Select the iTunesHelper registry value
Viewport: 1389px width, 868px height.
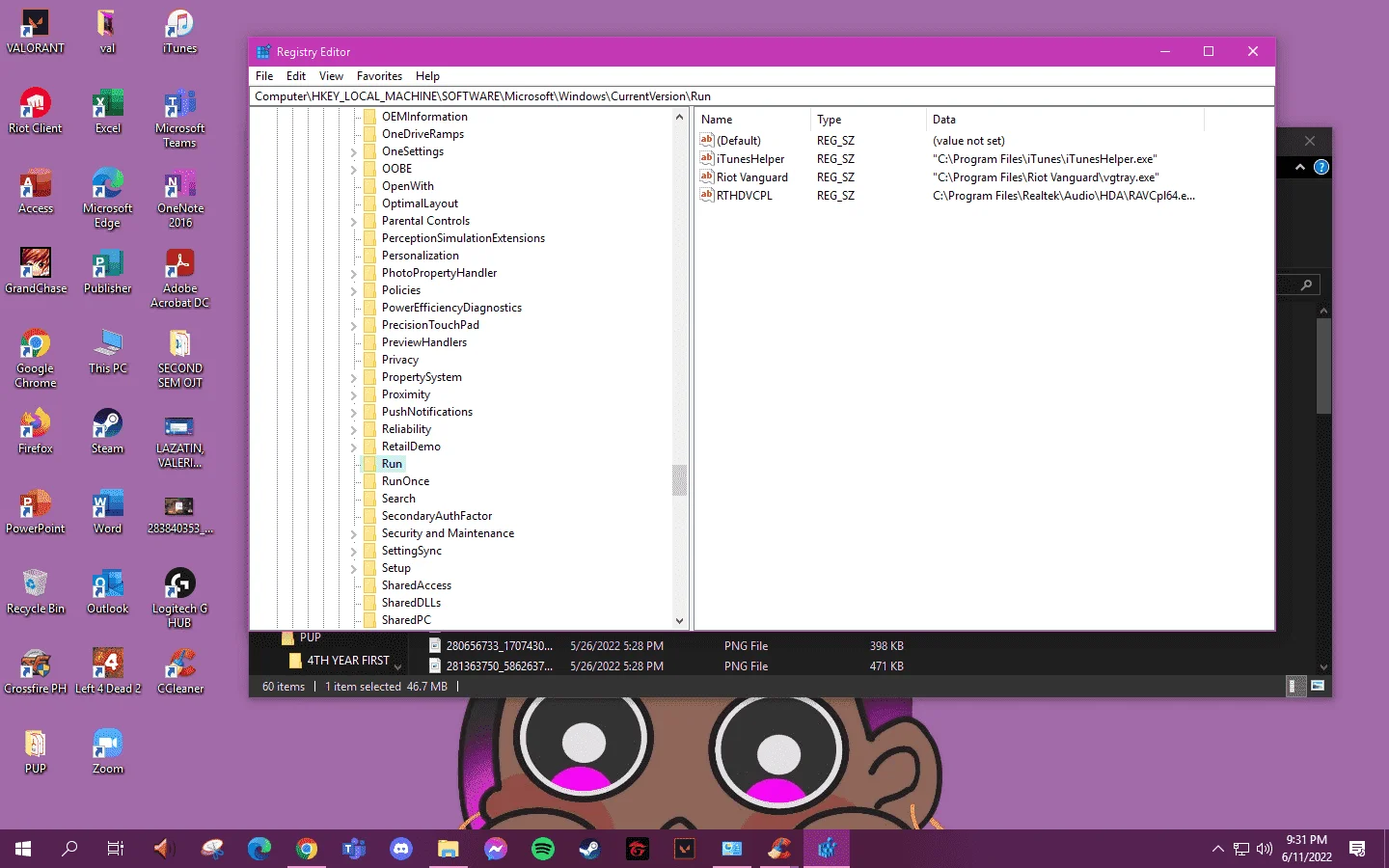point(749,159)
